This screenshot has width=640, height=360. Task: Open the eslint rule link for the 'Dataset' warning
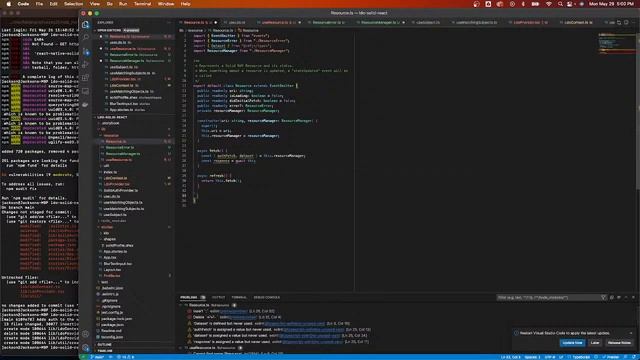pos(295,324)
